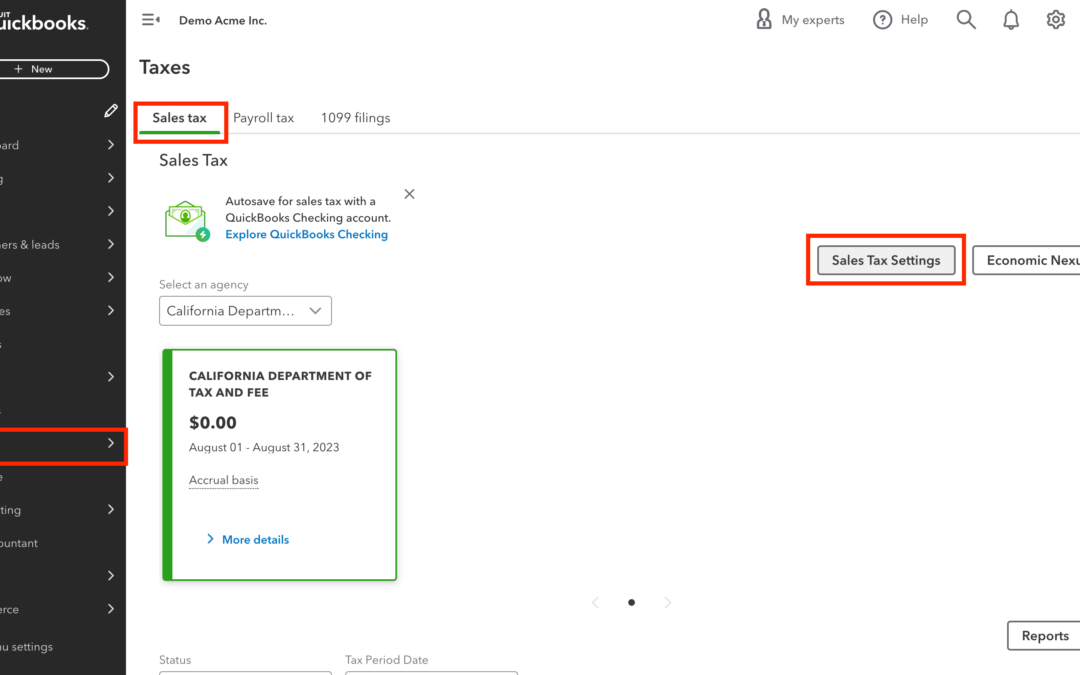The height and width of the screenshot is (675, 1080).
Task: Open the Help question mark icon
Action: click(882, 20)
